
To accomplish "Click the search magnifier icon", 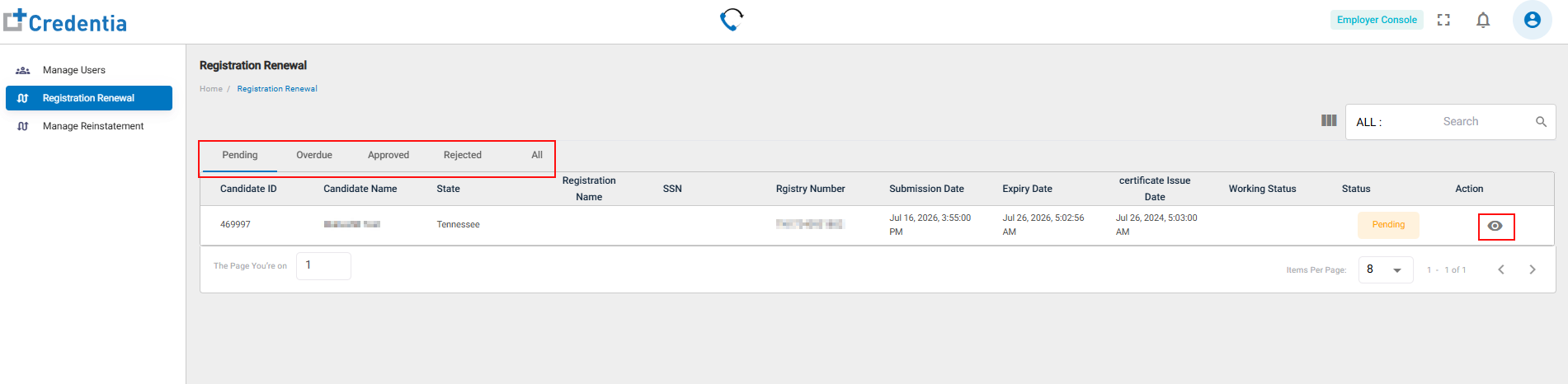I will pyautogui.click(x=1541, y=122).
